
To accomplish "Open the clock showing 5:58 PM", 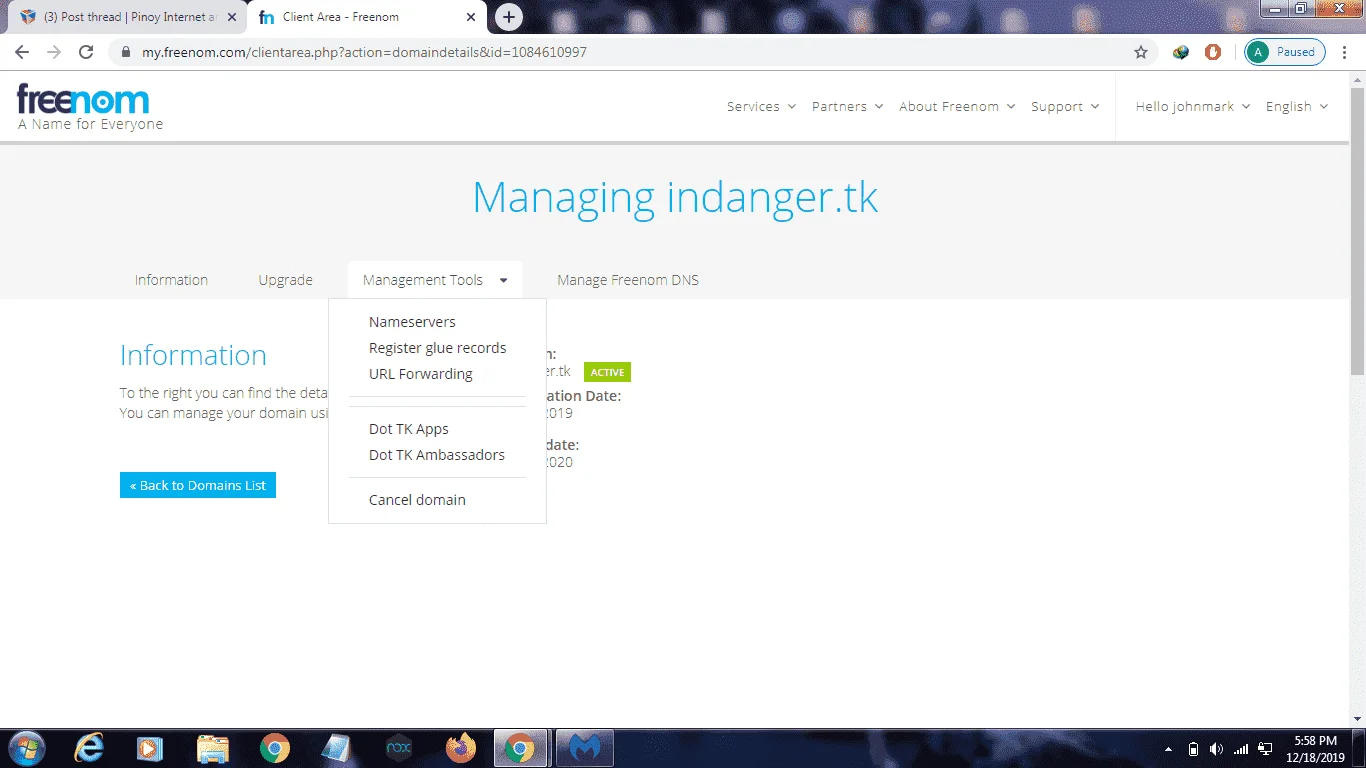I will [x=1314, y=749].
